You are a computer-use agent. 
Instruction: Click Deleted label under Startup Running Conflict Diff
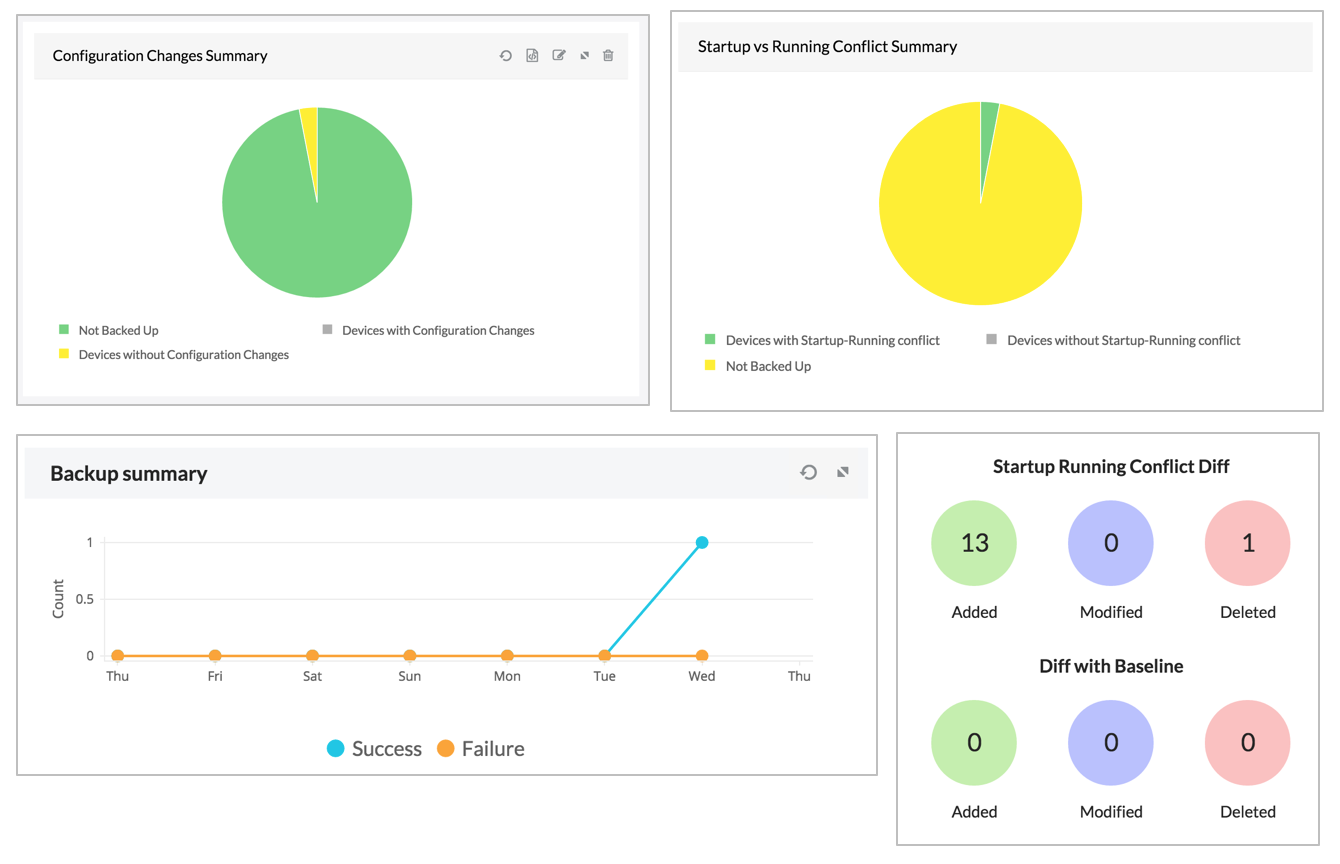[1248, 612]
